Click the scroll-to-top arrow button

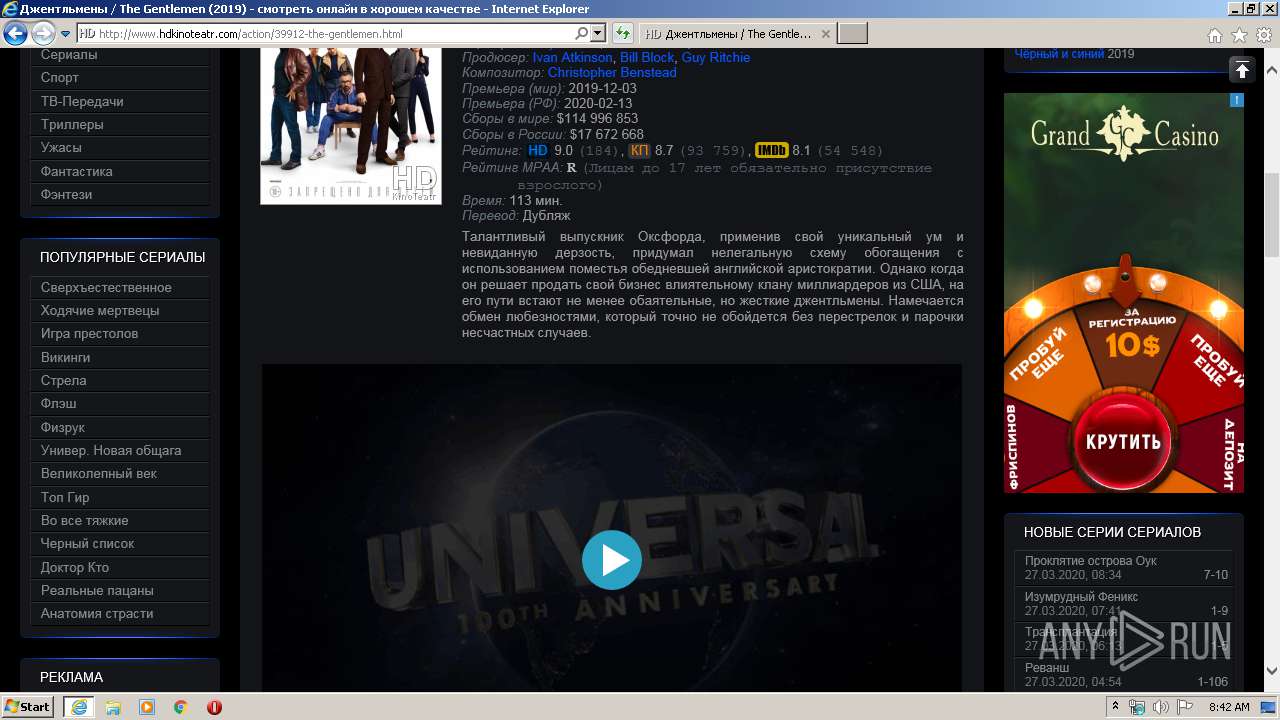pos(1241,69)
